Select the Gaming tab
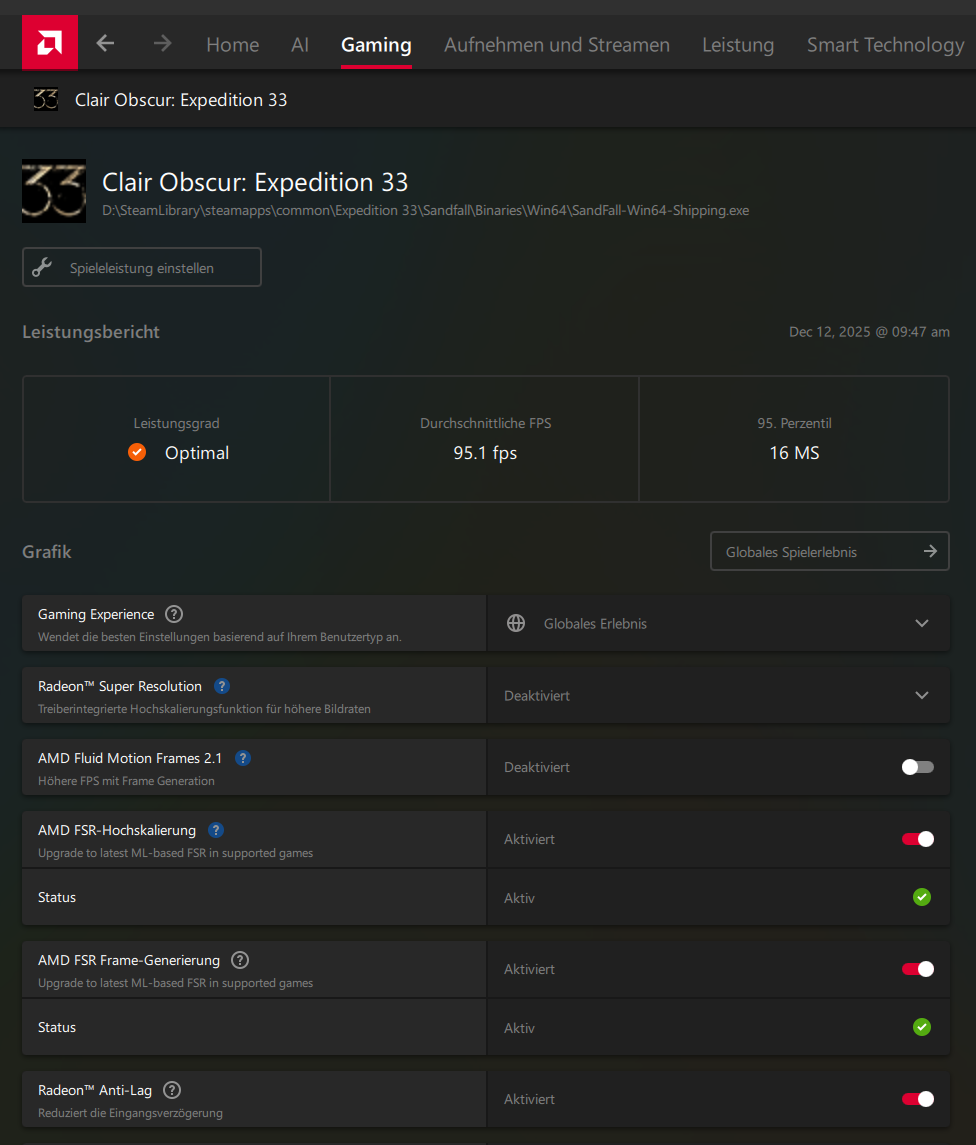The width and height of the screenshot is (976, 1145). click(x=376, y=45)
